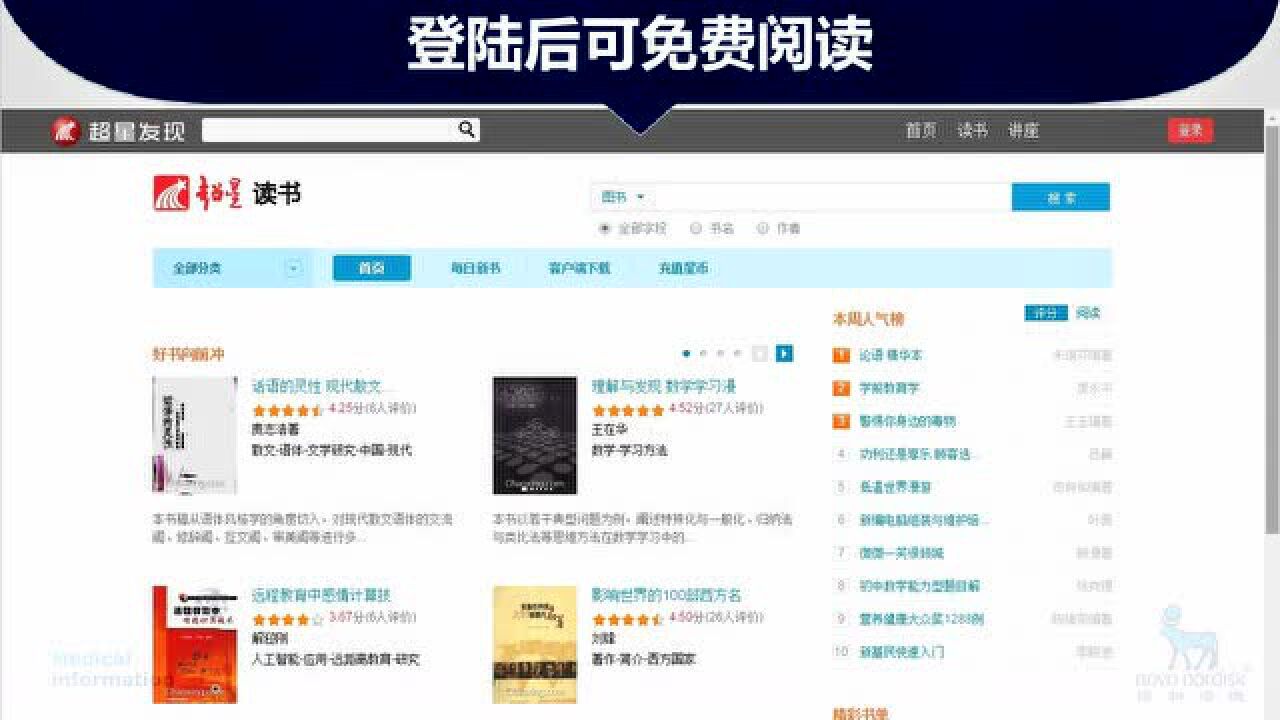Screen dimensions: 1280x720
Task: Open book title 远程教育中感情计算技
Action: coord(321,595)
